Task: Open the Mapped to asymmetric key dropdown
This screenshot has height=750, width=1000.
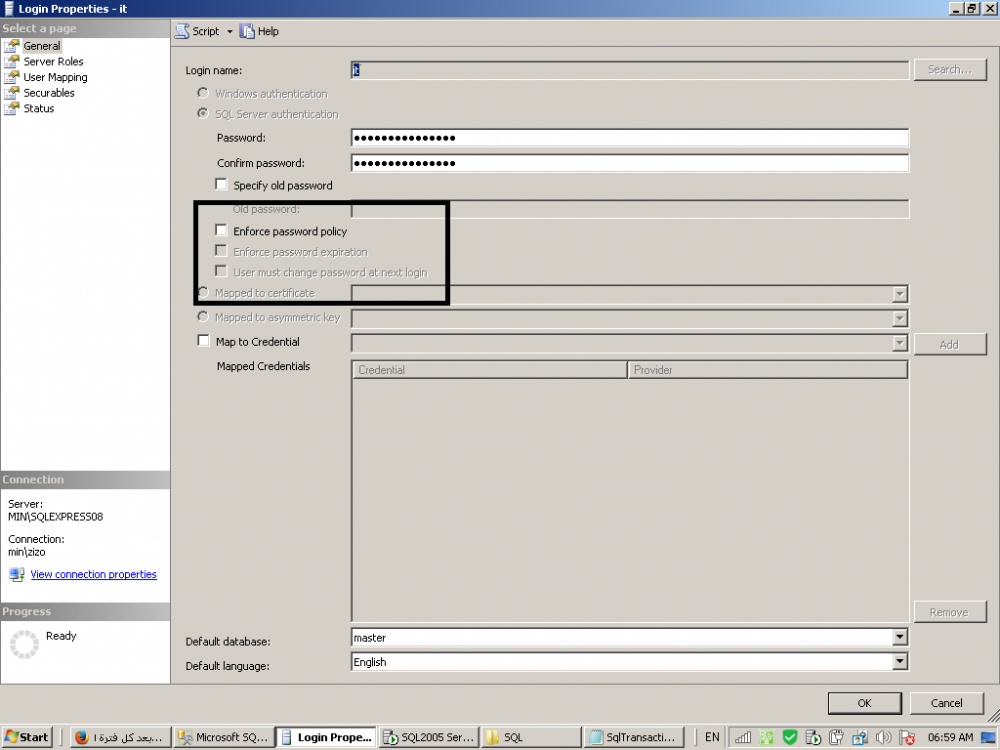Action: coord(899,318)
